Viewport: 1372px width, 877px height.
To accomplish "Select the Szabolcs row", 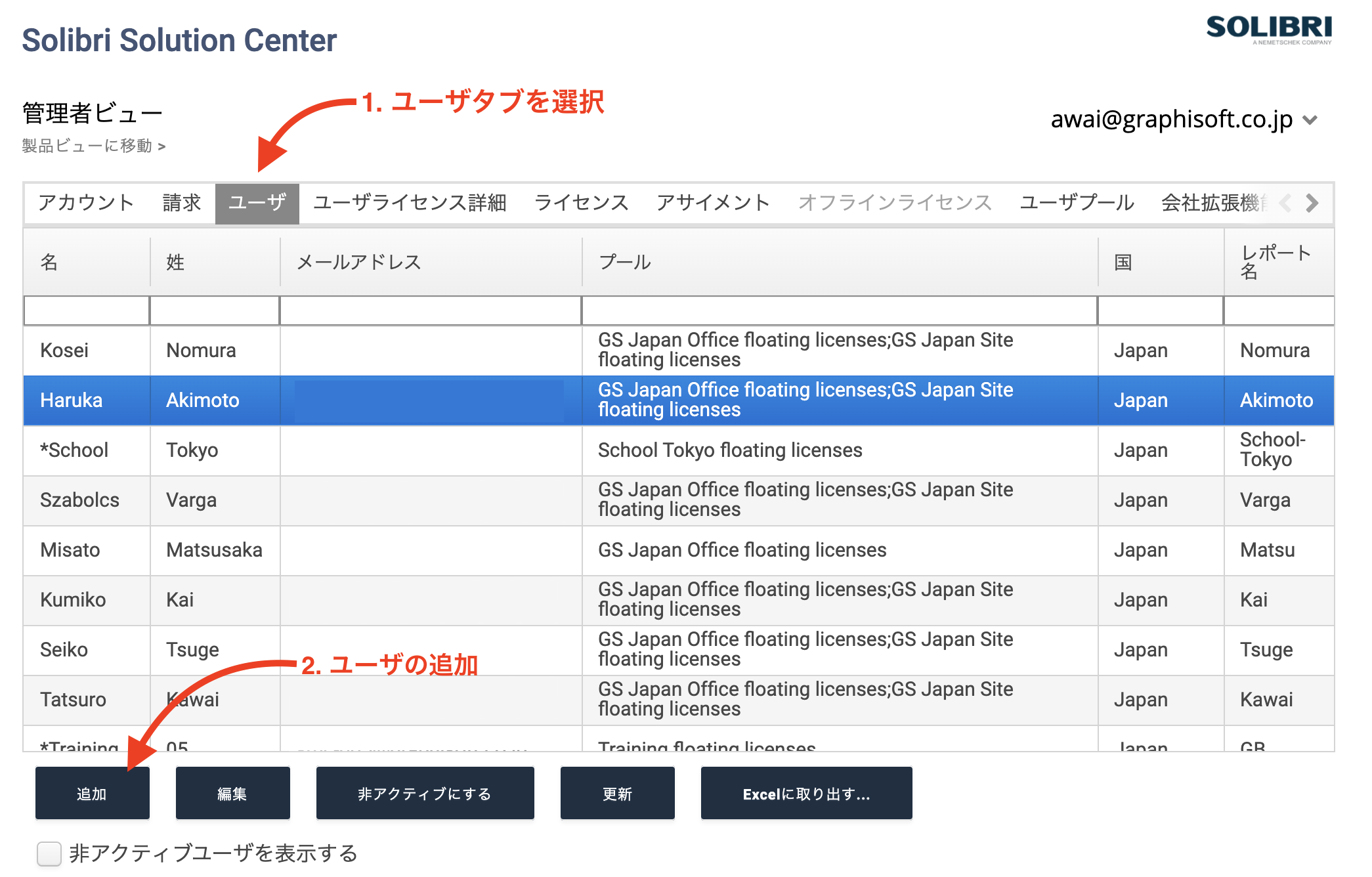I will 679,500.
